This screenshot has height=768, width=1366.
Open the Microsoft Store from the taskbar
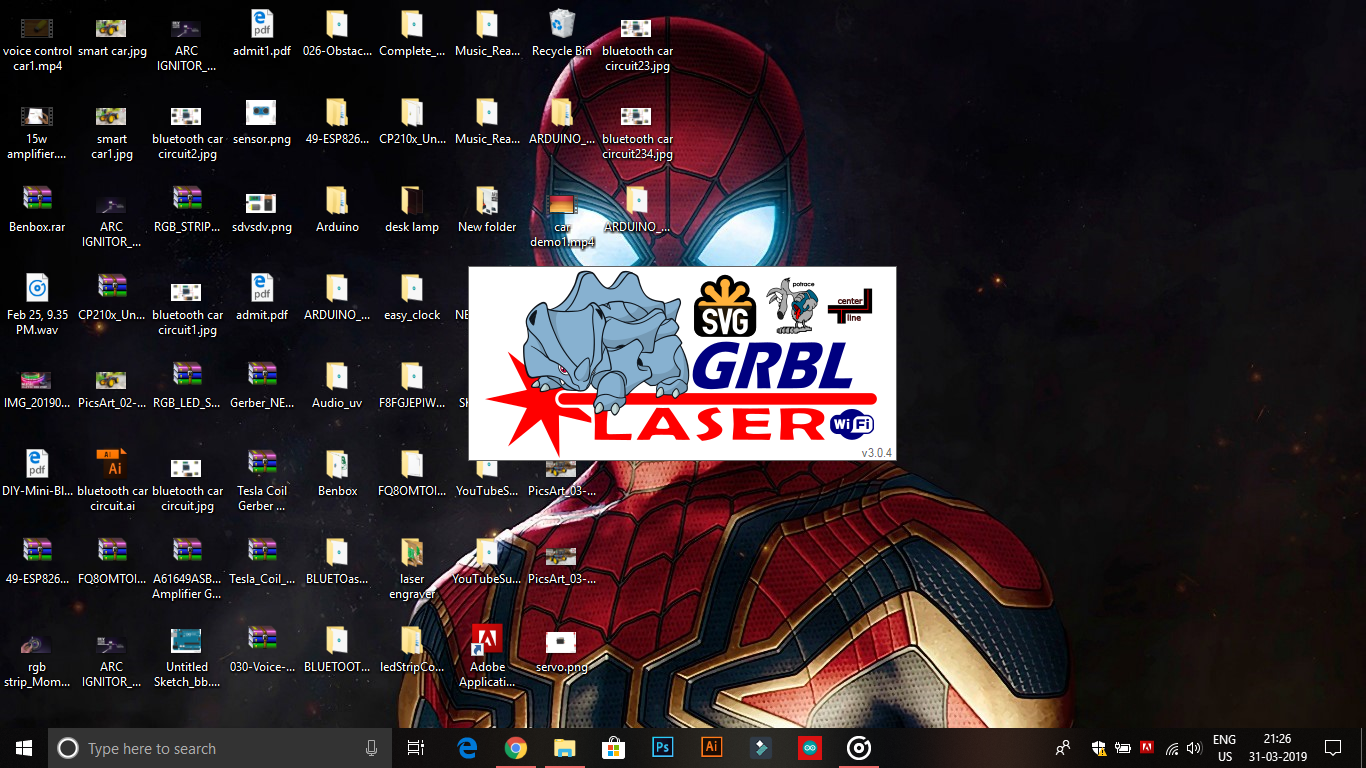(613, 747)
